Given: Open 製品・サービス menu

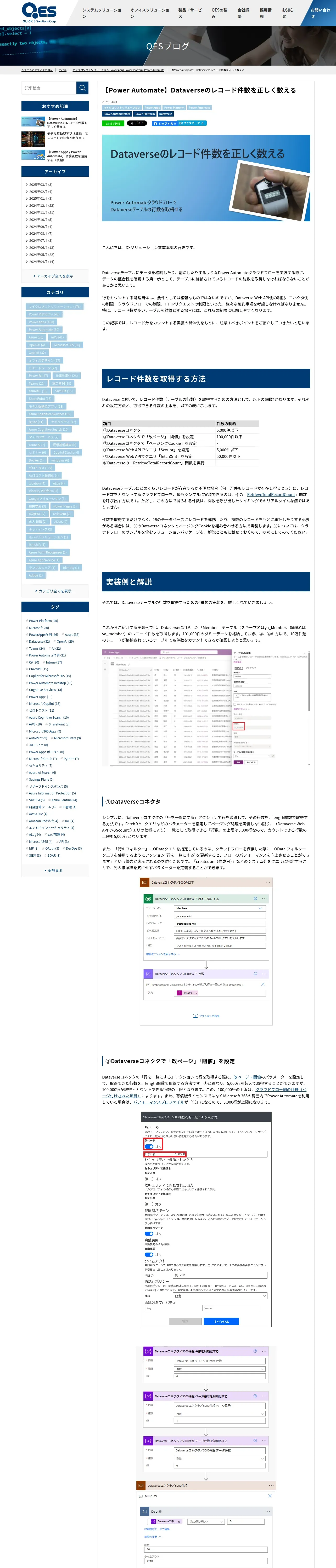Looking at the screenshot, I should click(190, 13).
